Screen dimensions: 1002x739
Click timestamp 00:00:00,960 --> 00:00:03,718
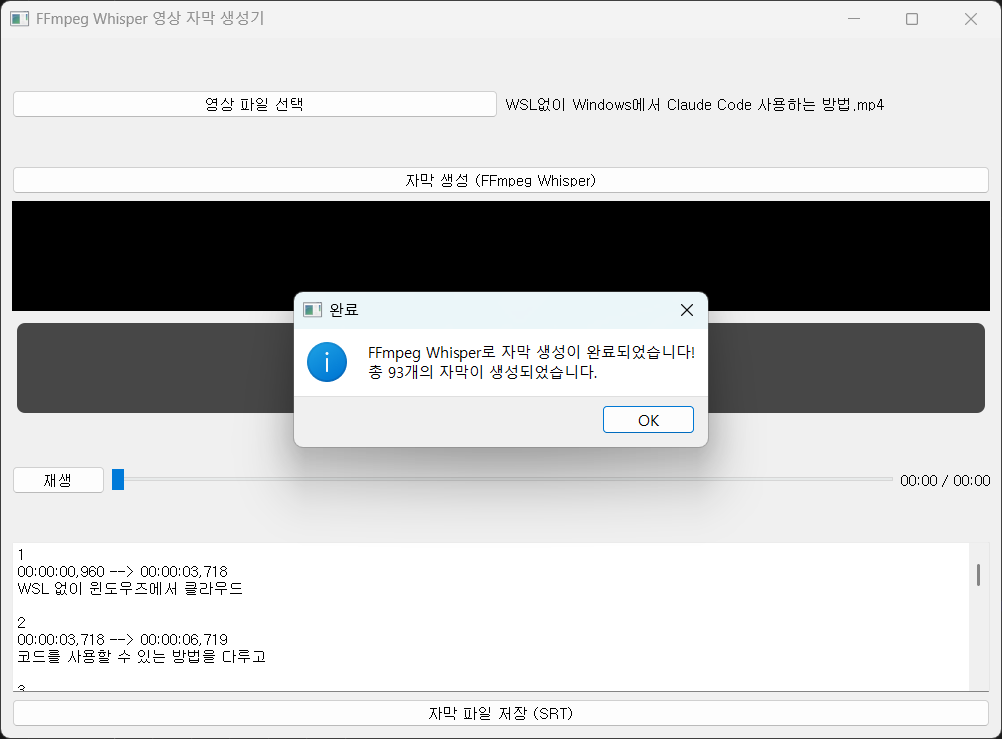click(x=122, y=572)
